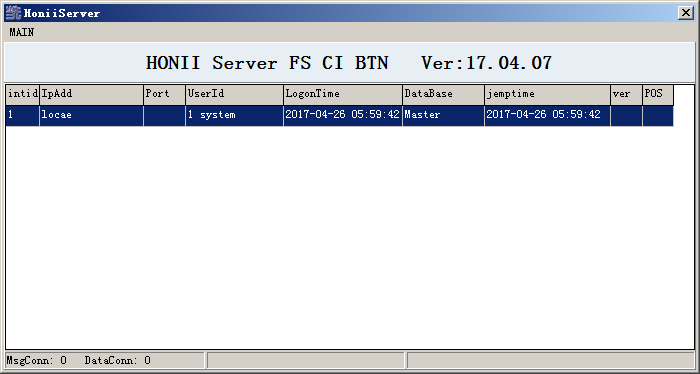
Task: Click the LogonTime column header
Action: (343, 95)
